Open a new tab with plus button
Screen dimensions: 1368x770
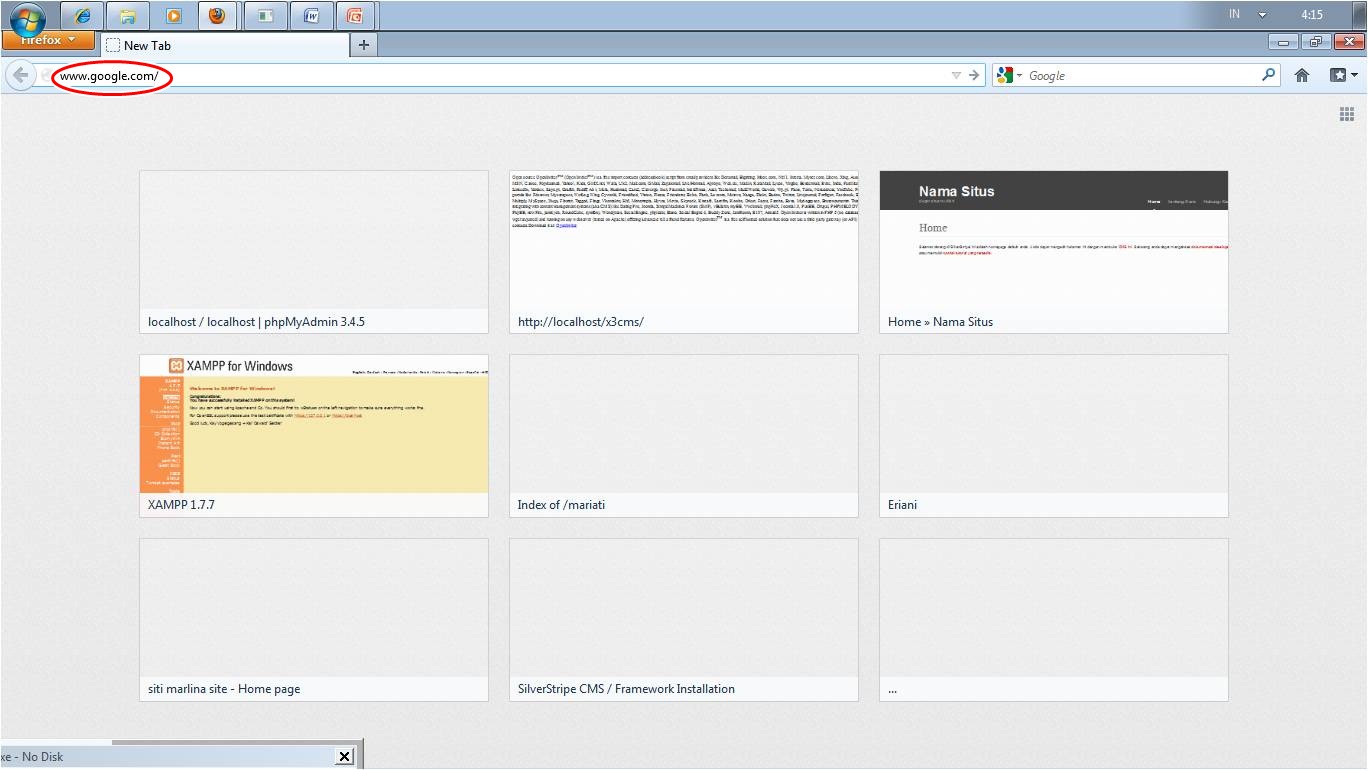point(363,45)
